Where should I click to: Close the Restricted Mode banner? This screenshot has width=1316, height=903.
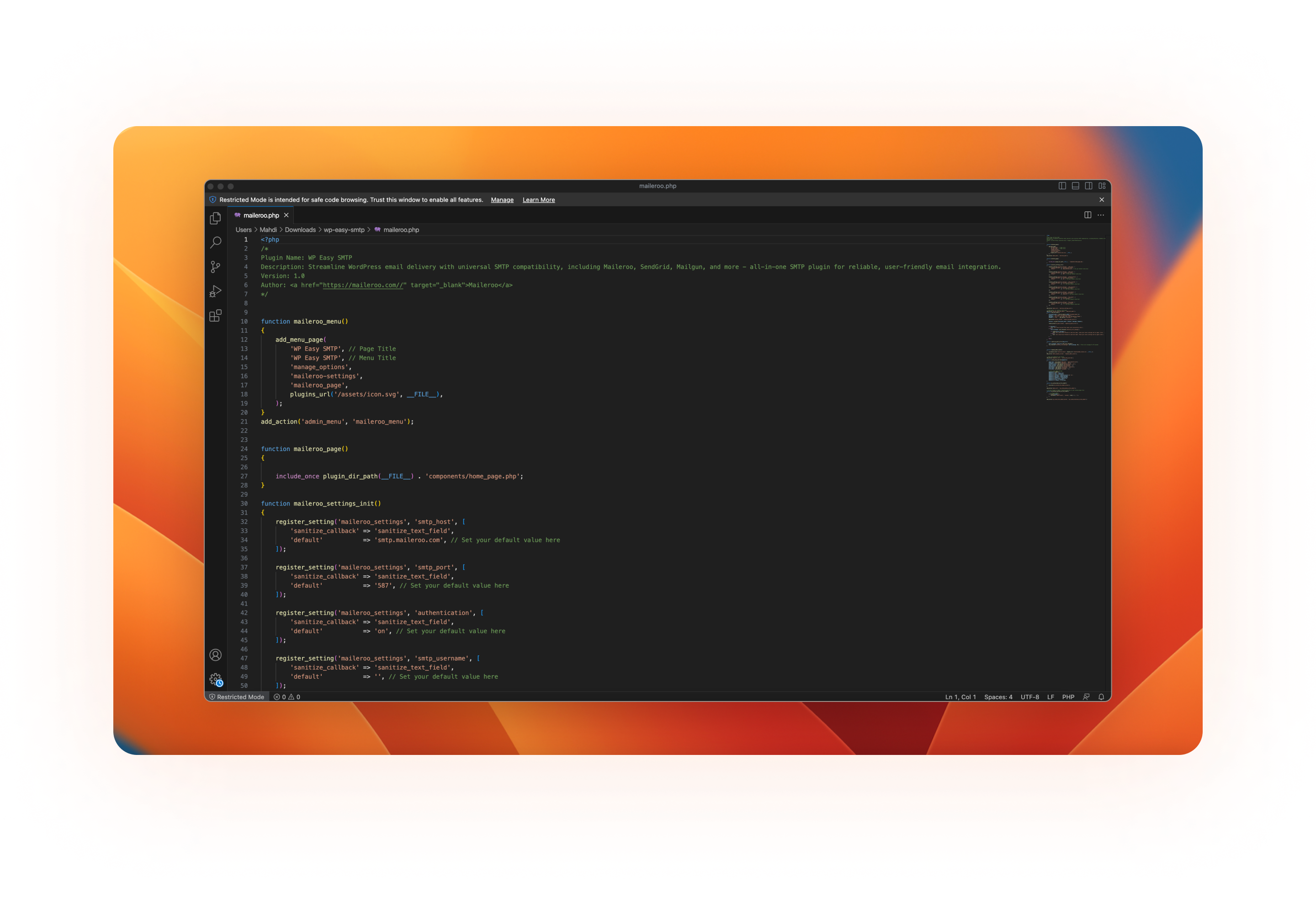pyautogui.click(x=1102, y=200)
